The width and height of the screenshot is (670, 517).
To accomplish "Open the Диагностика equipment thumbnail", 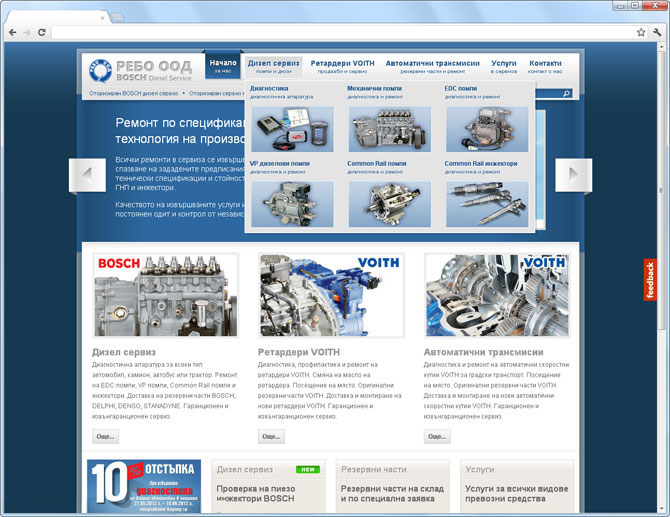I will click(x=292, y=129).
